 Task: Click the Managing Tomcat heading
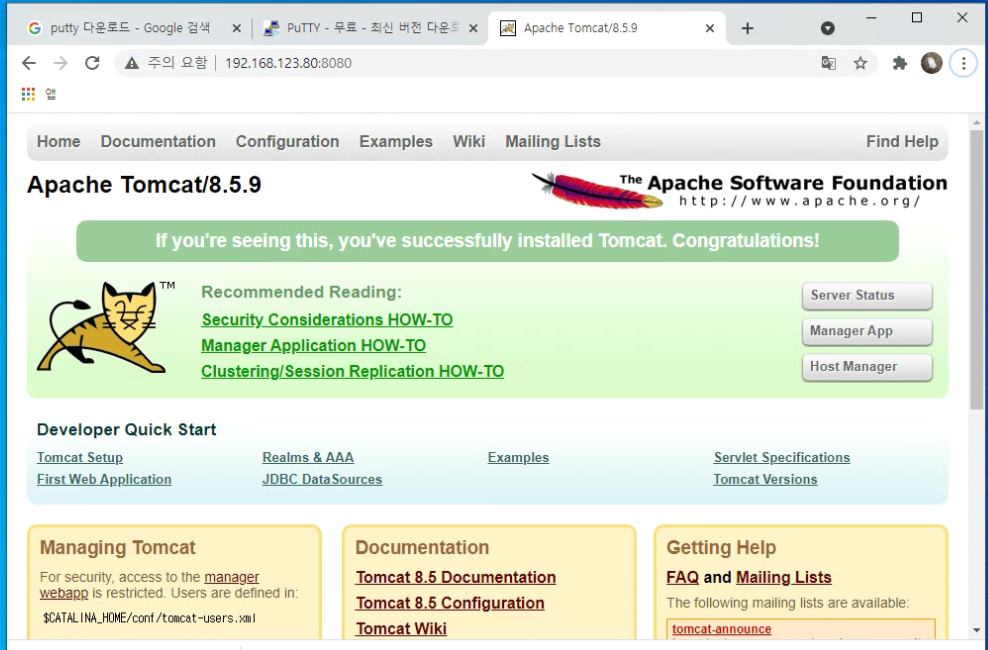point(118,547)
